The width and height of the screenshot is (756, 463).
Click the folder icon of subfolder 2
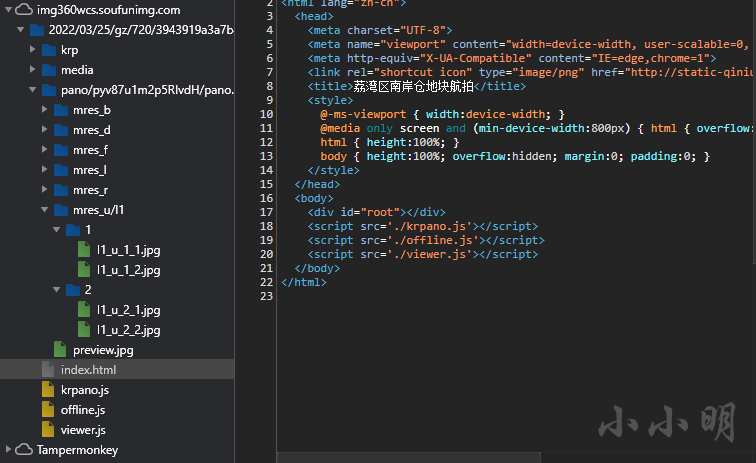click(73, 290)
